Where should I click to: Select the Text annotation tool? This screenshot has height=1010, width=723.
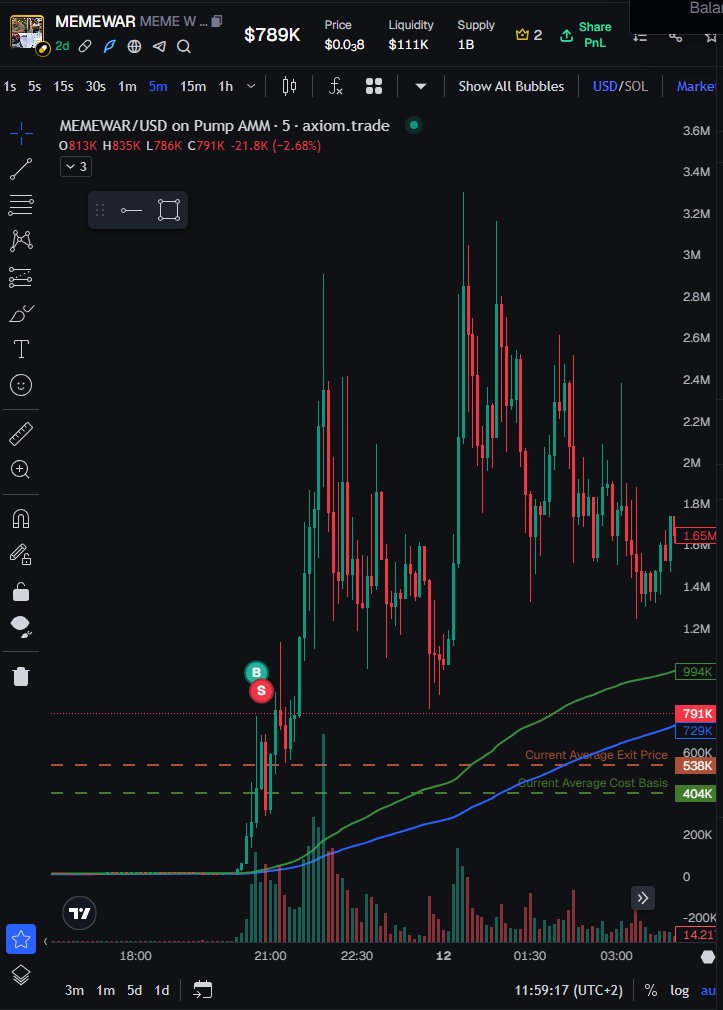pos(21,349)
